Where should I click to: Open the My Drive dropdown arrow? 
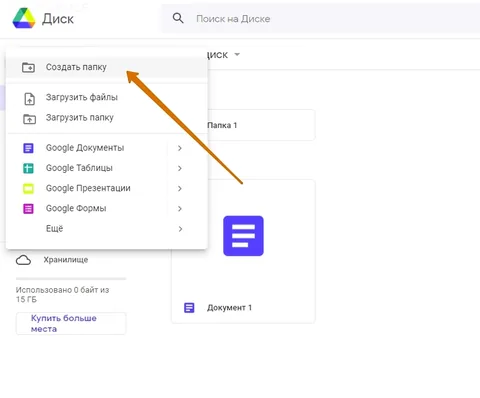point(237,54)
